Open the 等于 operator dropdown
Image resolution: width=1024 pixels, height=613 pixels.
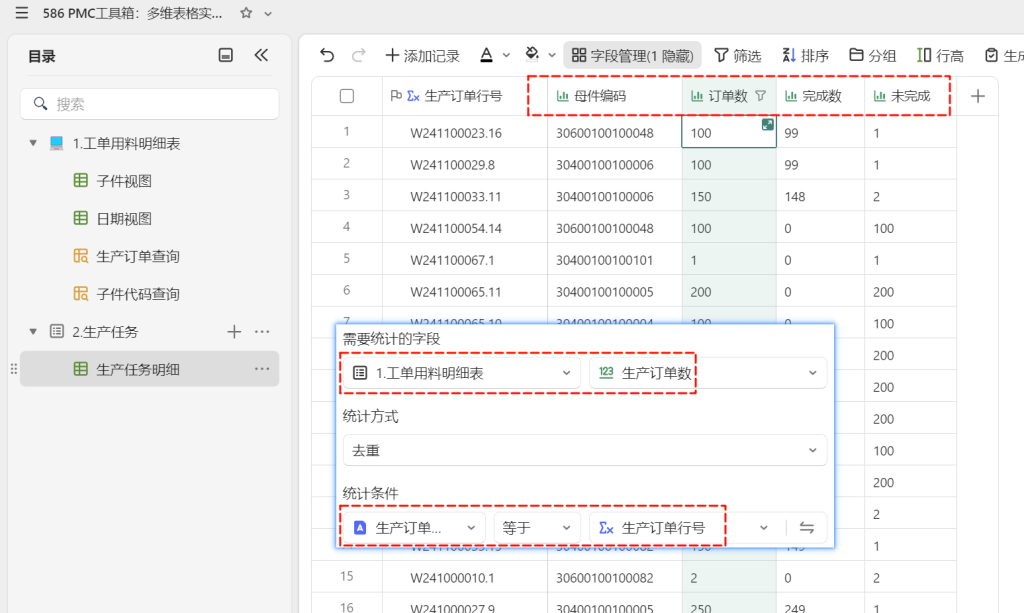(537, 527)
